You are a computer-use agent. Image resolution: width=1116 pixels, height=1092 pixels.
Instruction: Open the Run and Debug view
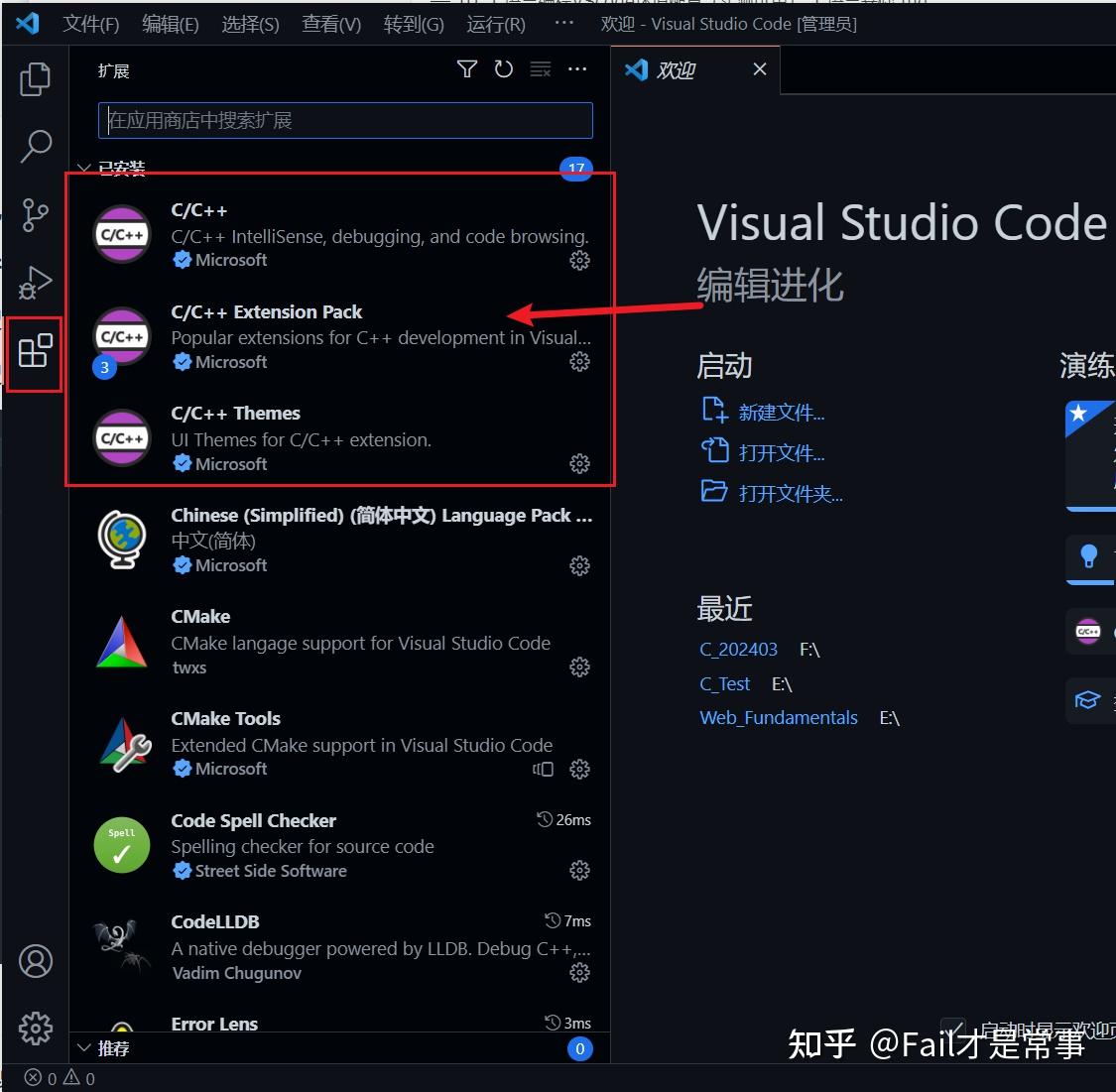(x=35, y=283)
